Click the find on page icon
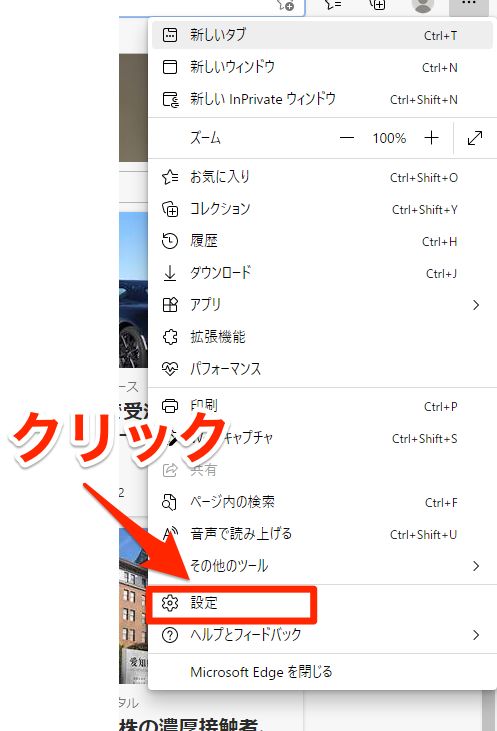 (x=169, y=502)
